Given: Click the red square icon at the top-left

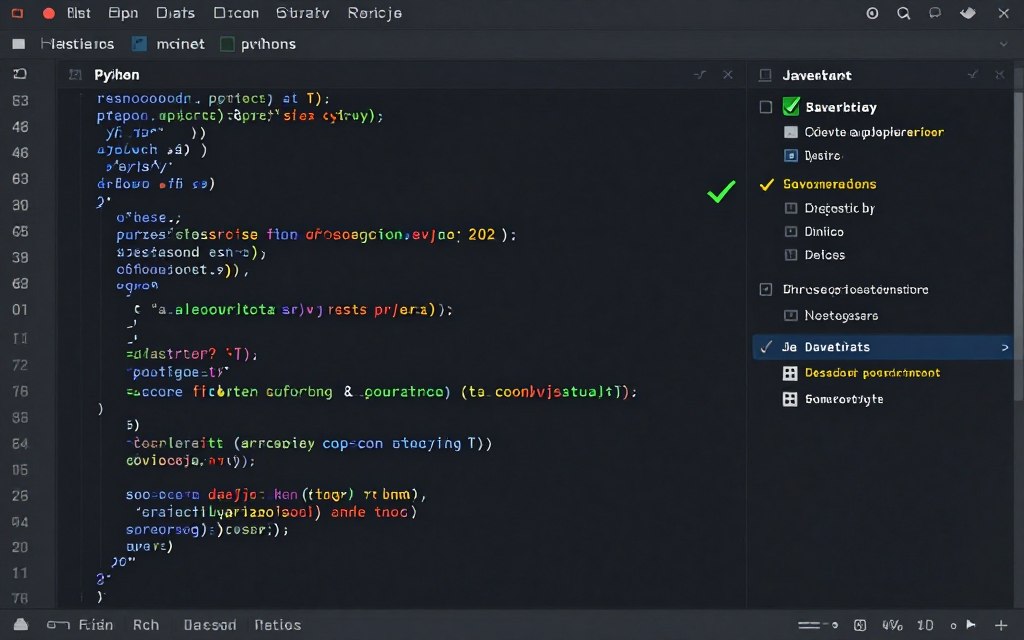Looking at the screenshot, I should (17, 12).
